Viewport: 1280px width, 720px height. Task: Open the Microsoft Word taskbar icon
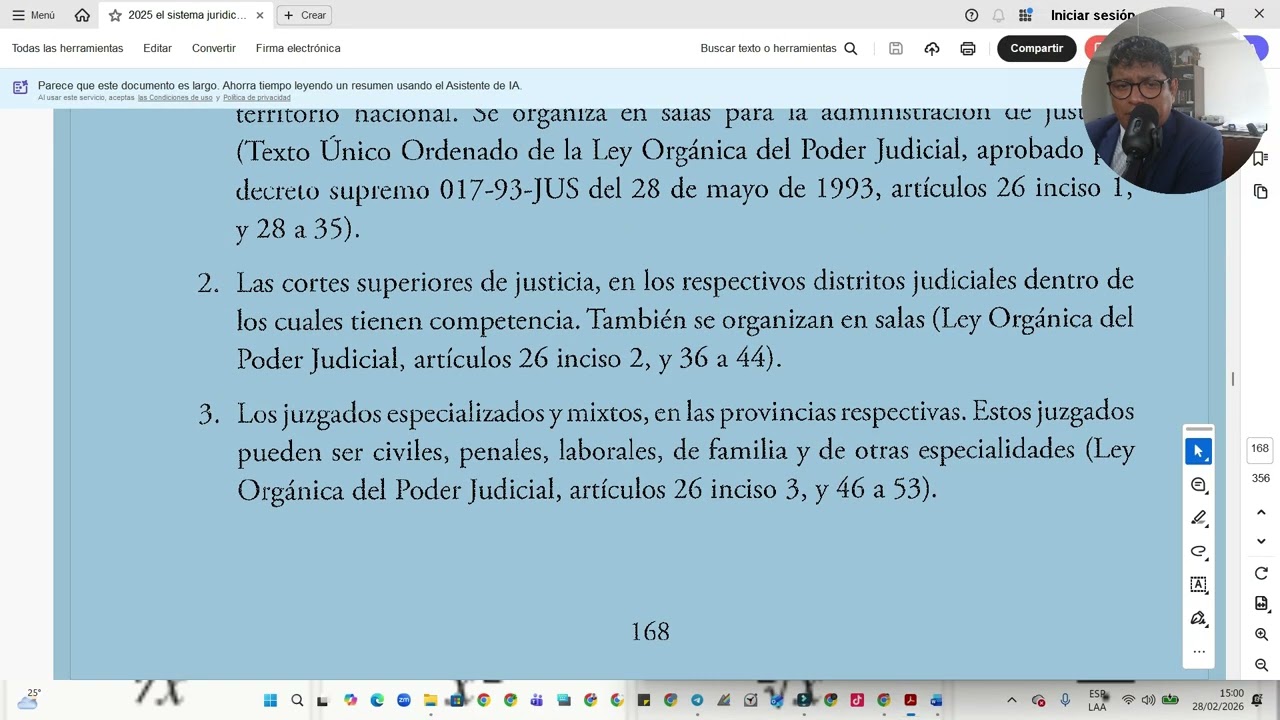pos(937,700)
